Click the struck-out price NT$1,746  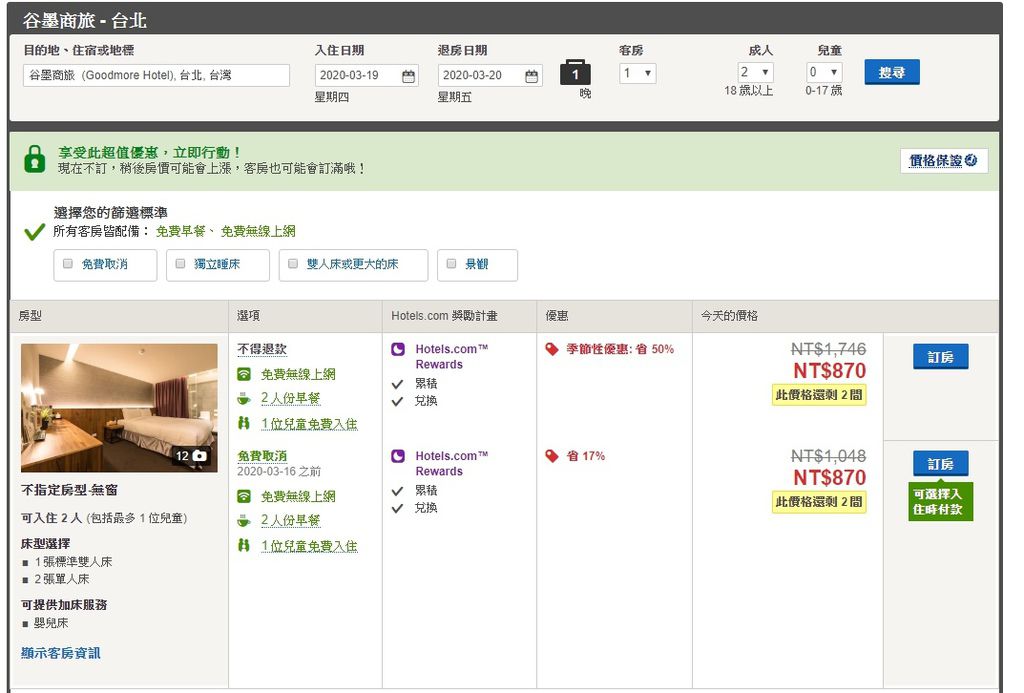828,349
